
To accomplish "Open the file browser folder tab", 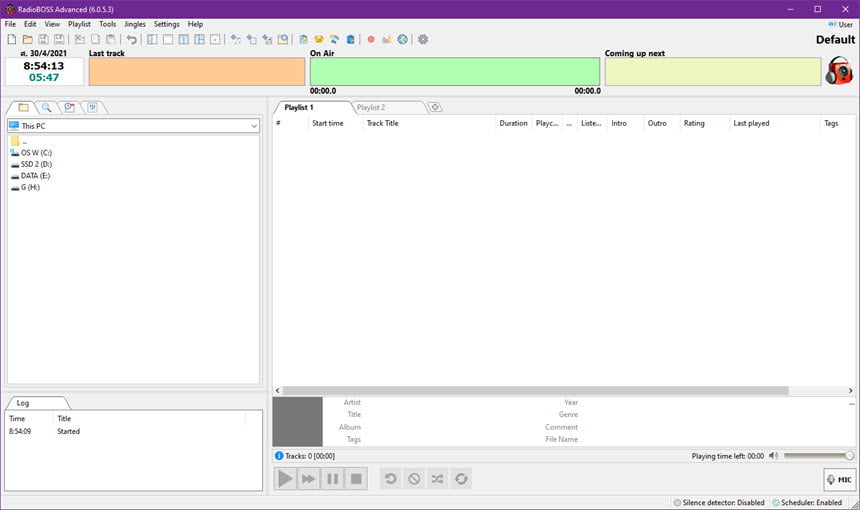I will point(23,107).
